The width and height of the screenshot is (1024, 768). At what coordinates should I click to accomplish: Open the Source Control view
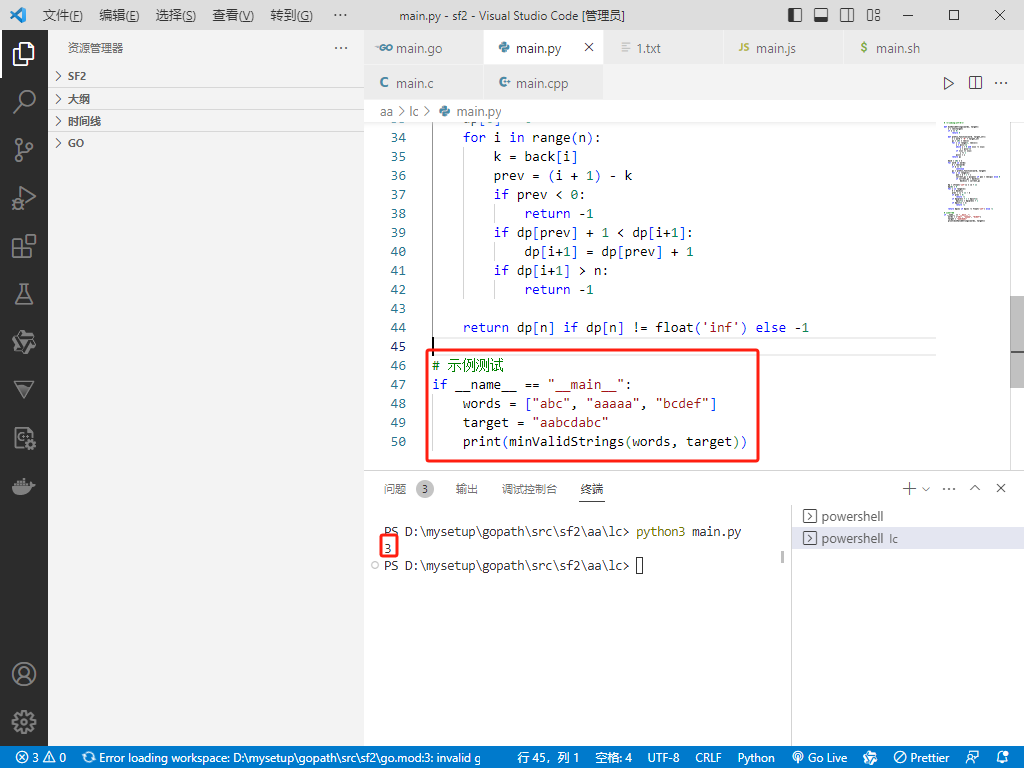(x=24, y=150)
